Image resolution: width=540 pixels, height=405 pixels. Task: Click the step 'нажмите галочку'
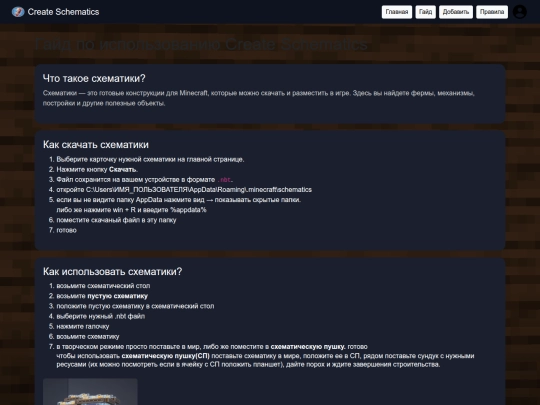pos(83,326)
